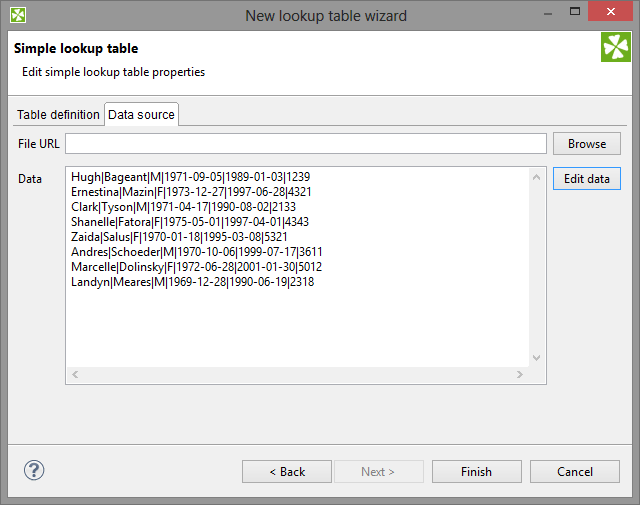The height and width of the screenshot is (505, 640).
Task: Click the File URL input field
Action: 306,144
